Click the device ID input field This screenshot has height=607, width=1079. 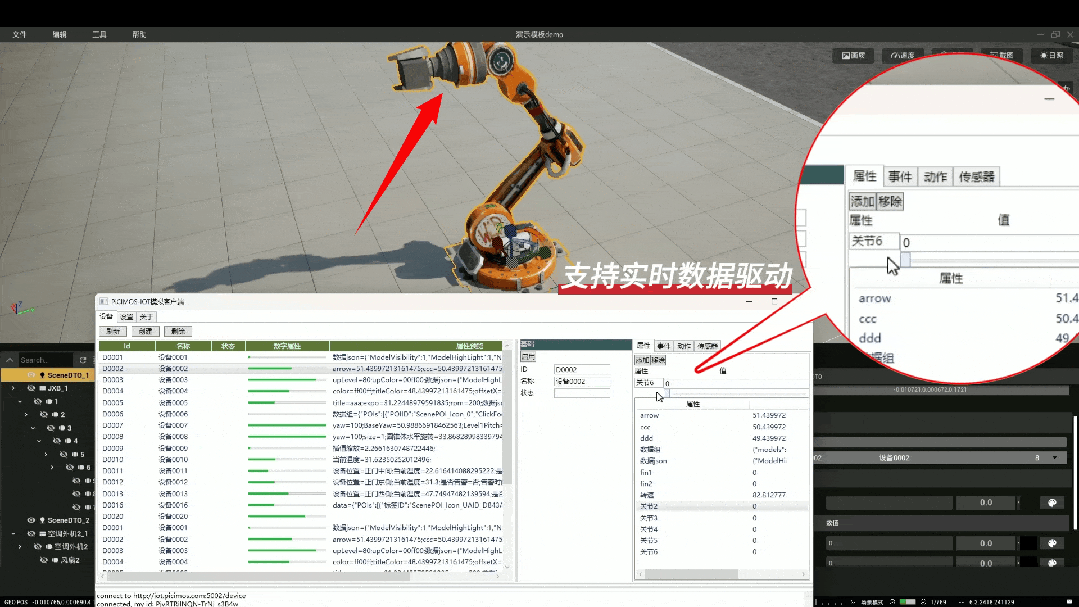[x=581, y=370]
